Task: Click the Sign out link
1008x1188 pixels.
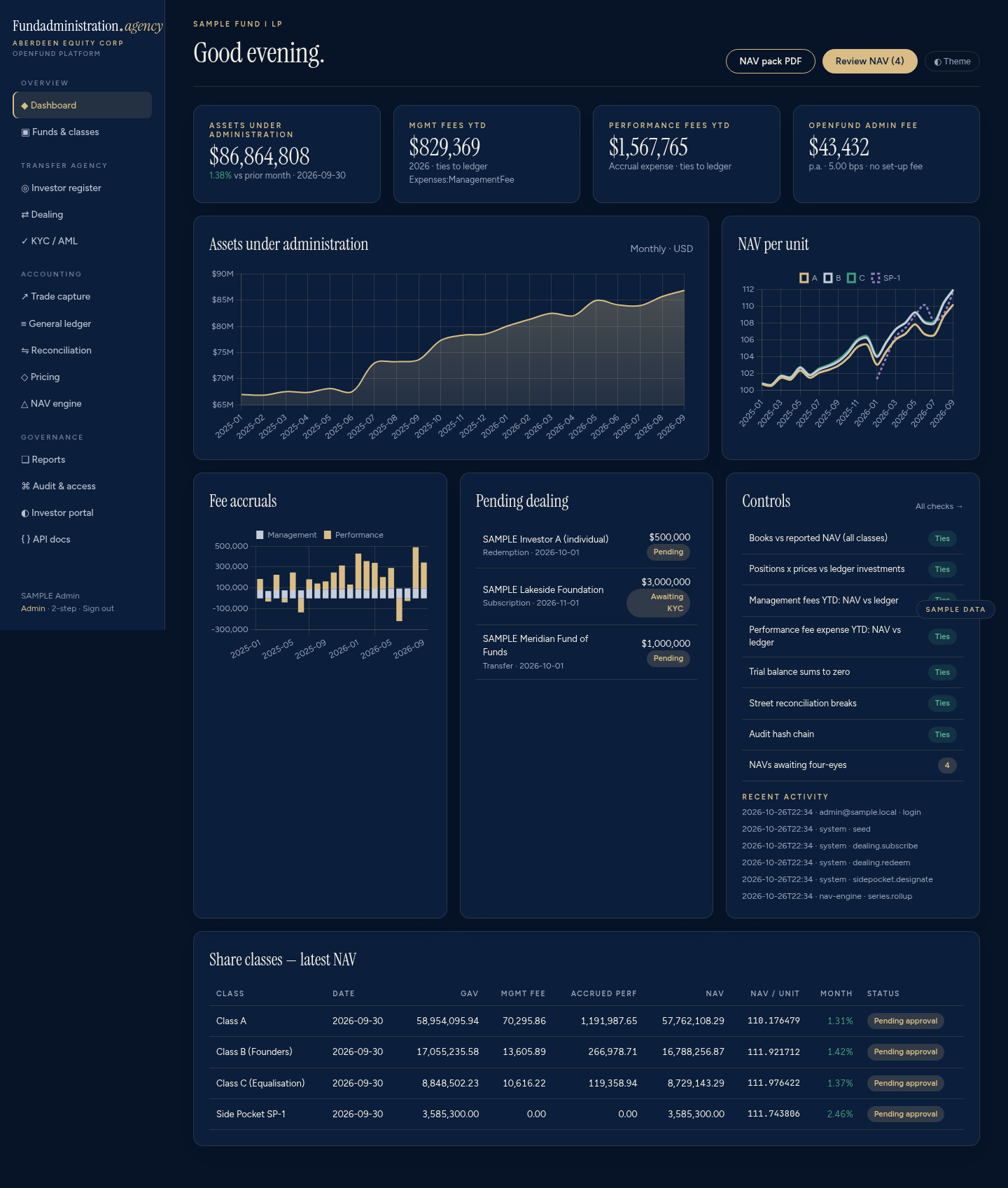Action: pos(98,608)
